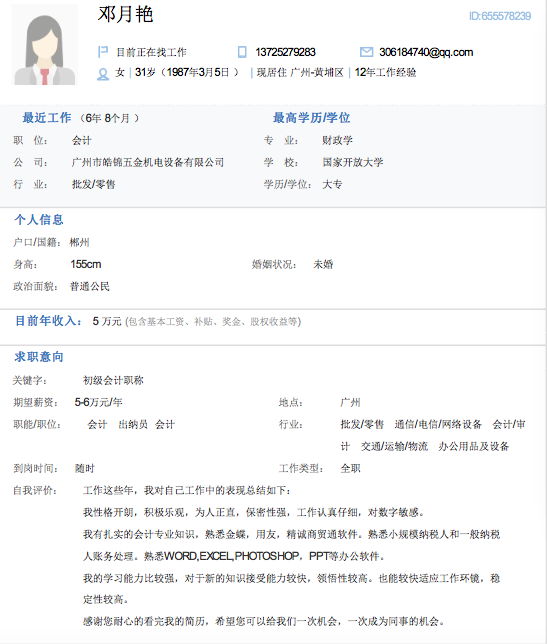Click the 通信/电信/网络设备 industry tag
547x644 pixels.
pos(438,424)
